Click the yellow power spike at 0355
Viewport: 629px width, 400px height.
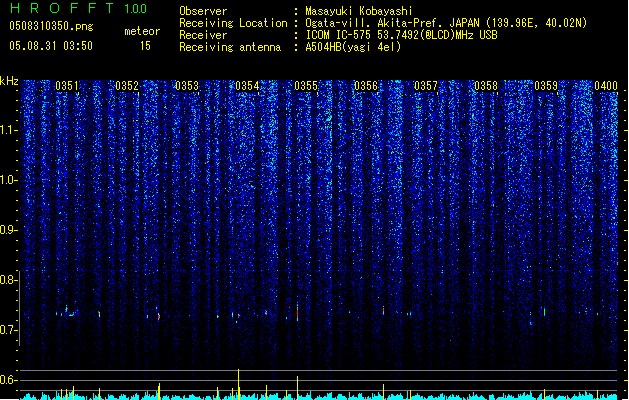tap(297, 387)
